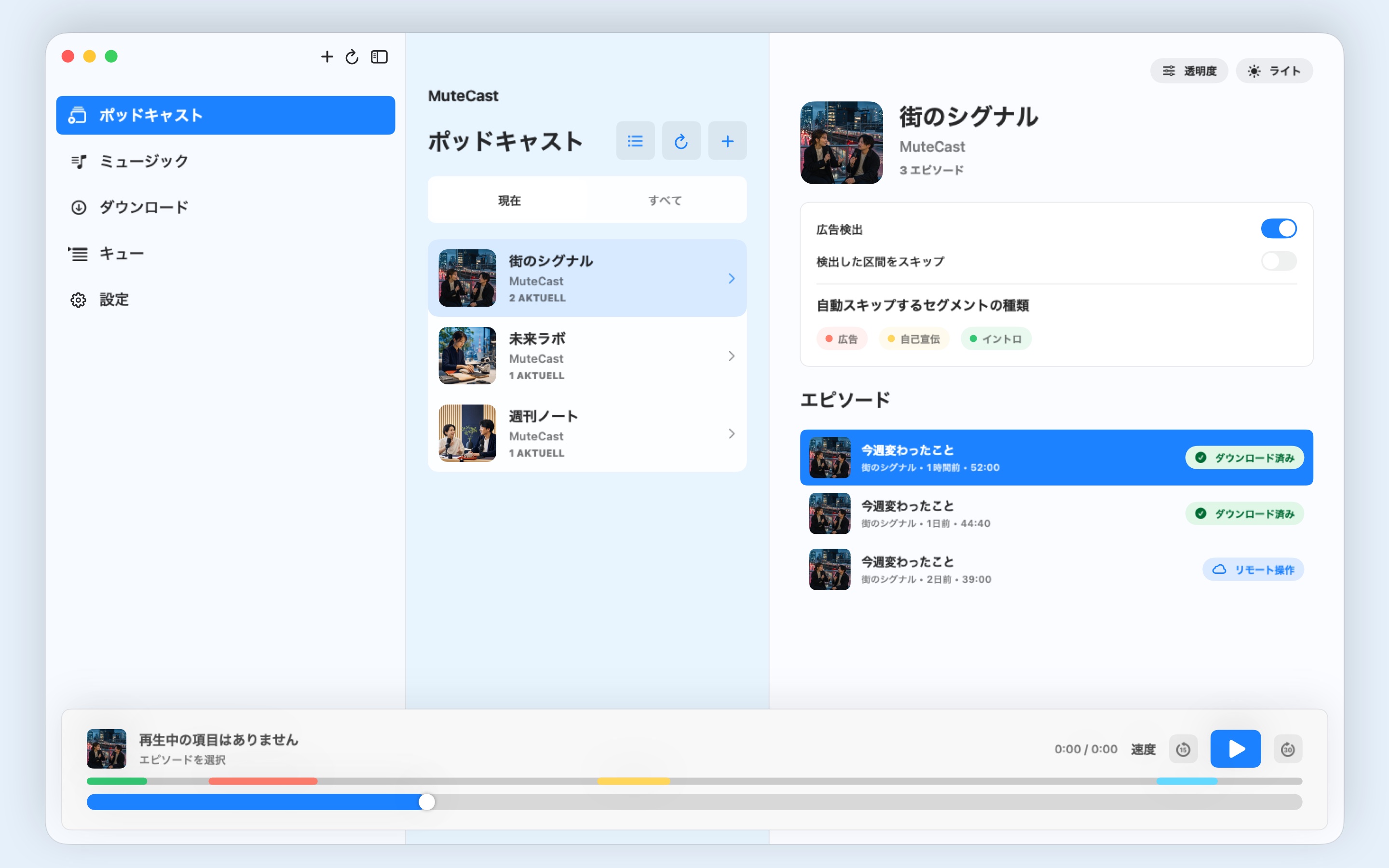Enable 検出した区間をスキップ switch
The width and height of the screenshot is (1389, 868).
[1278, 261]
